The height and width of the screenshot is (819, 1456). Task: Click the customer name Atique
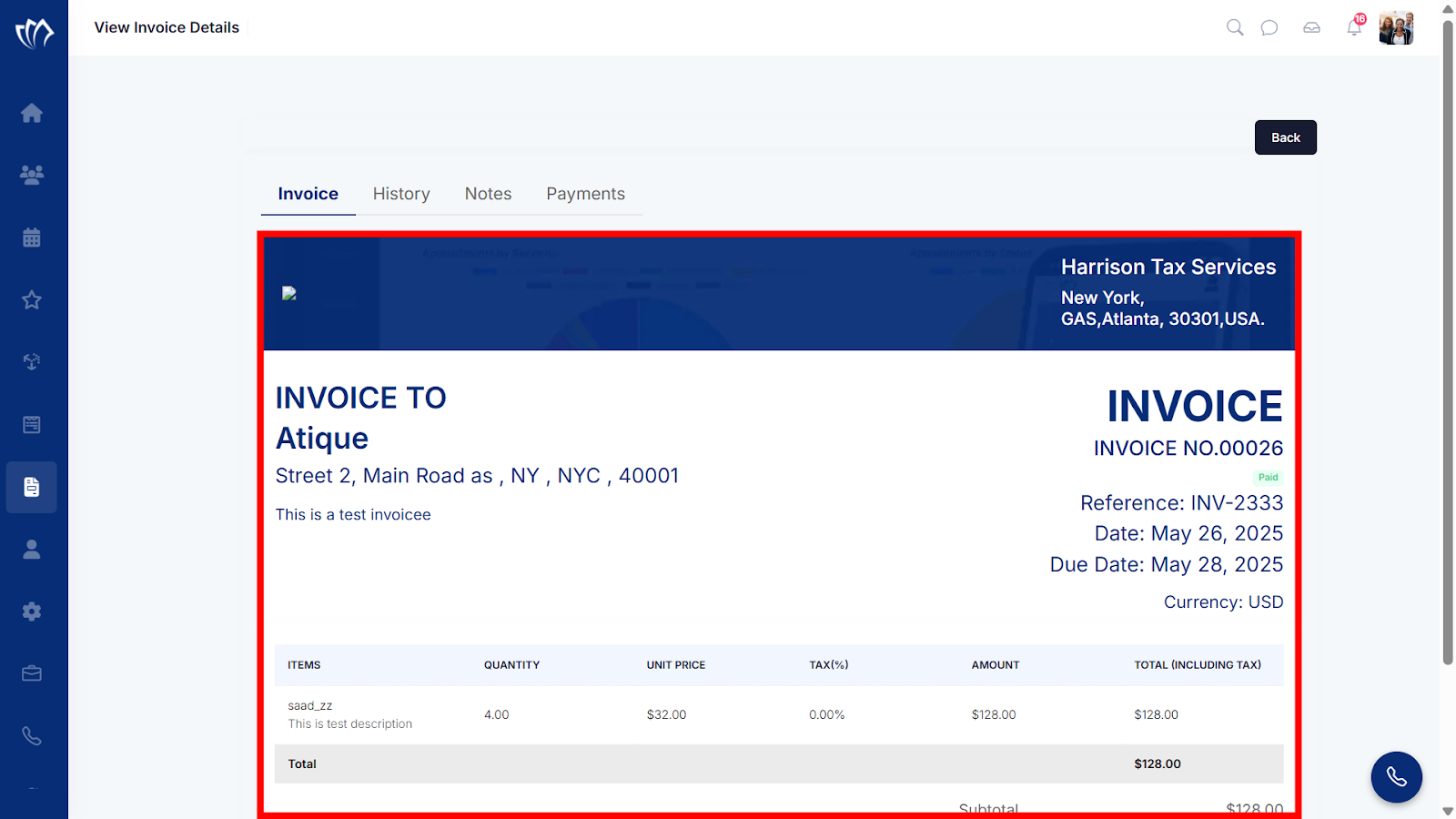pyautogui.click(x=322, y=439)
